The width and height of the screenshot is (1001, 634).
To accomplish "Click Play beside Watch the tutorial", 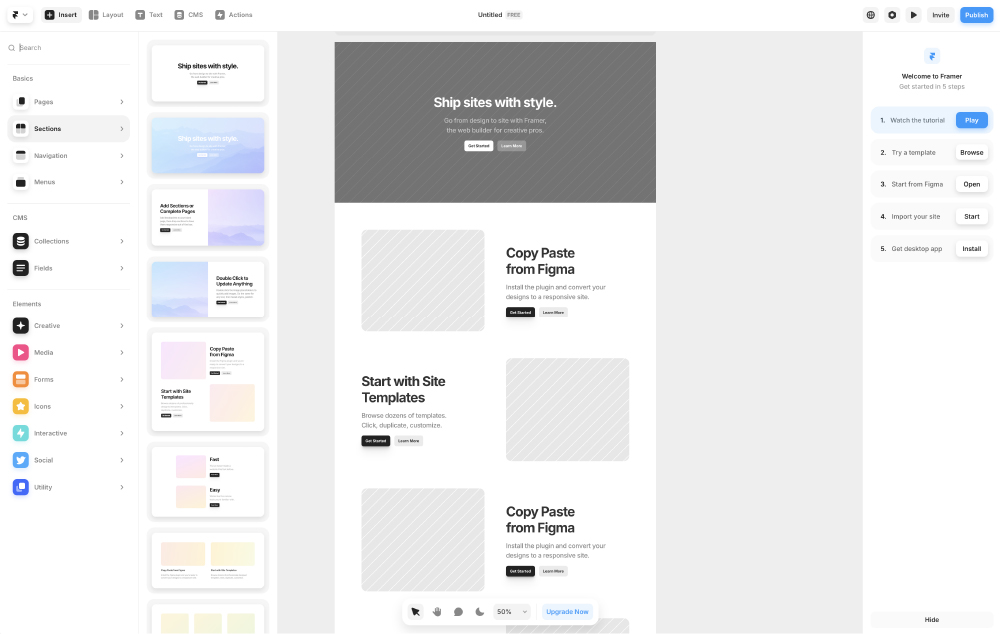I will (x=972, y=120).
